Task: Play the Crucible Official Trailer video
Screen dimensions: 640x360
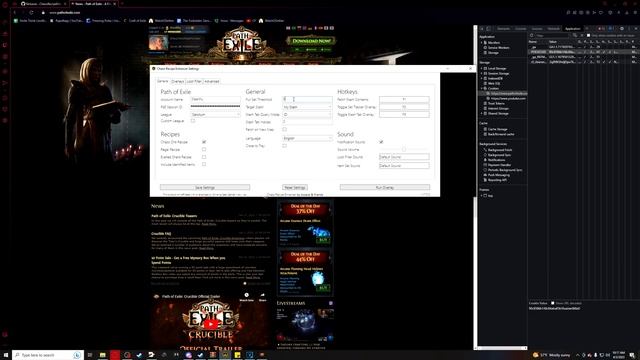Action: click(210, 324)
